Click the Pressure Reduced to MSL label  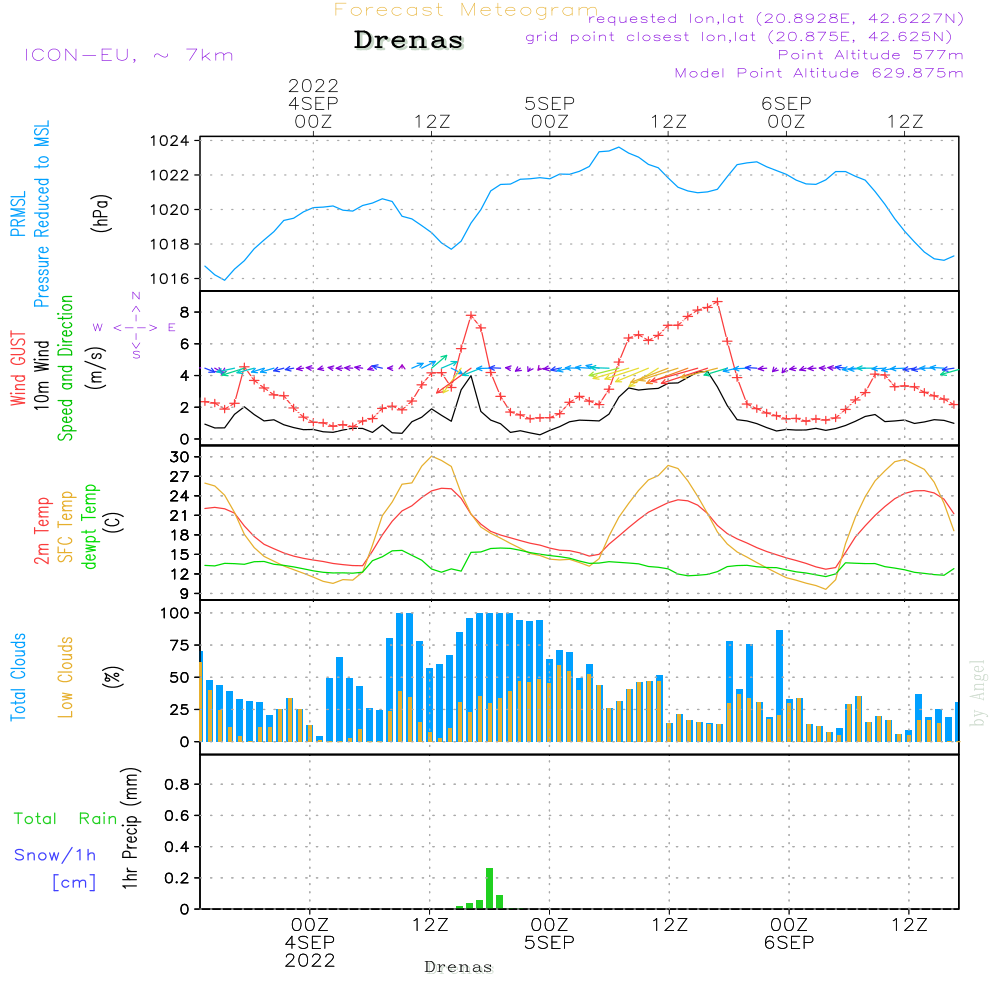pyautogui.click(x=41, y=214)
